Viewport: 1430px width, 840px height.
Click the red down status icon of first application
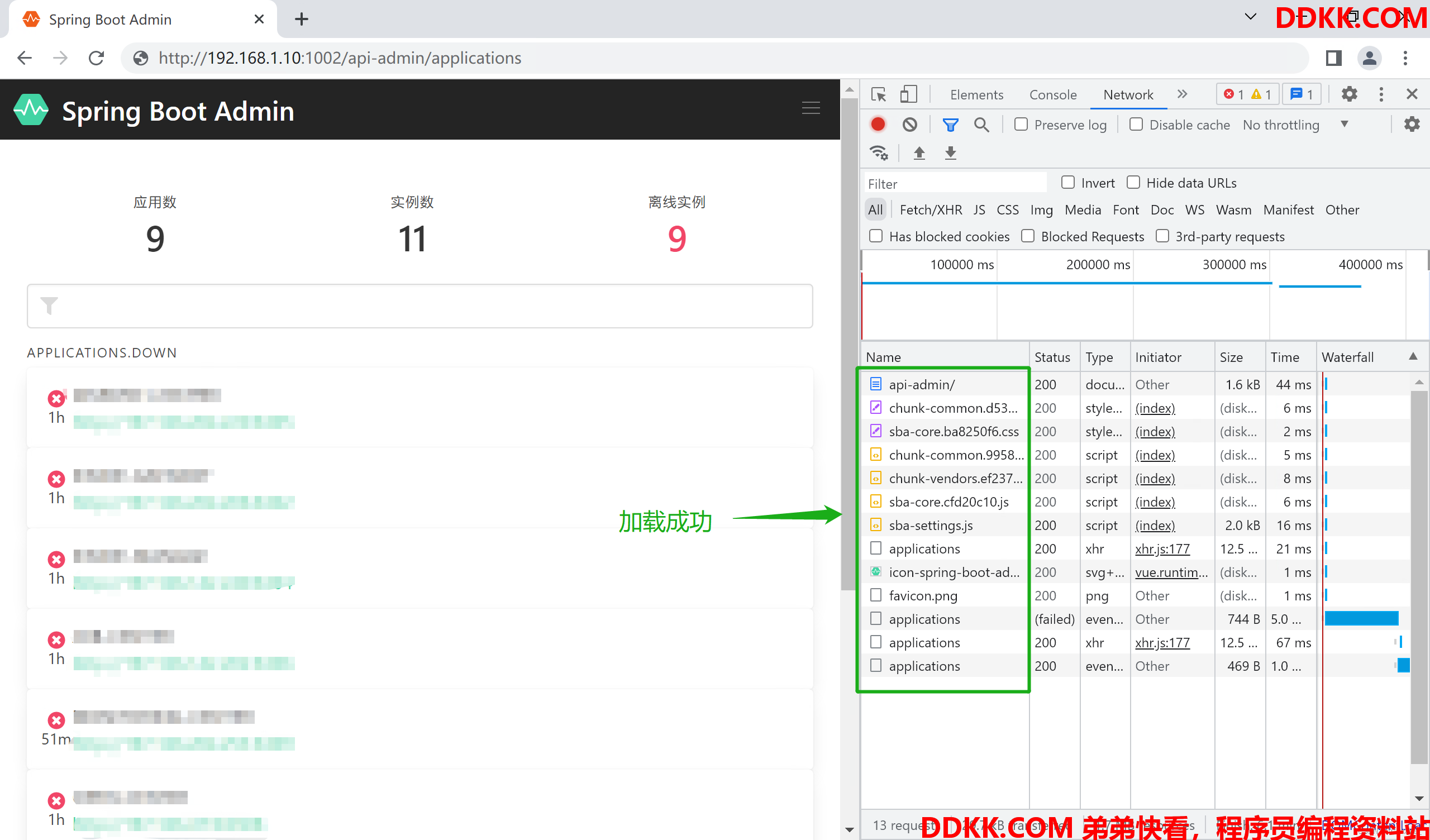[56, 399]
